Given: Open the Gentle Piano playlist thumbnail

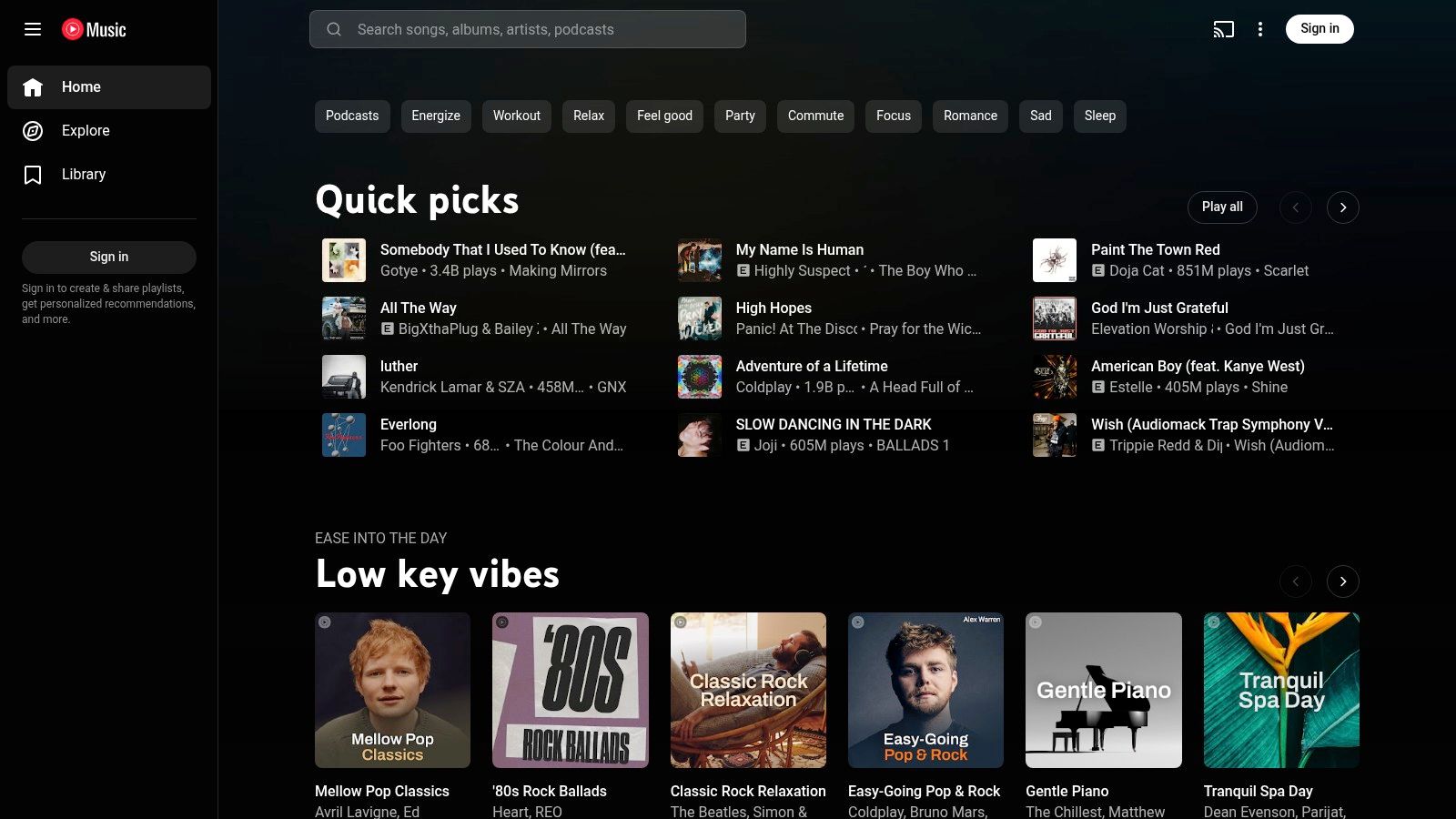Looking at the screenshot, I should click(x=1103, y=690).
